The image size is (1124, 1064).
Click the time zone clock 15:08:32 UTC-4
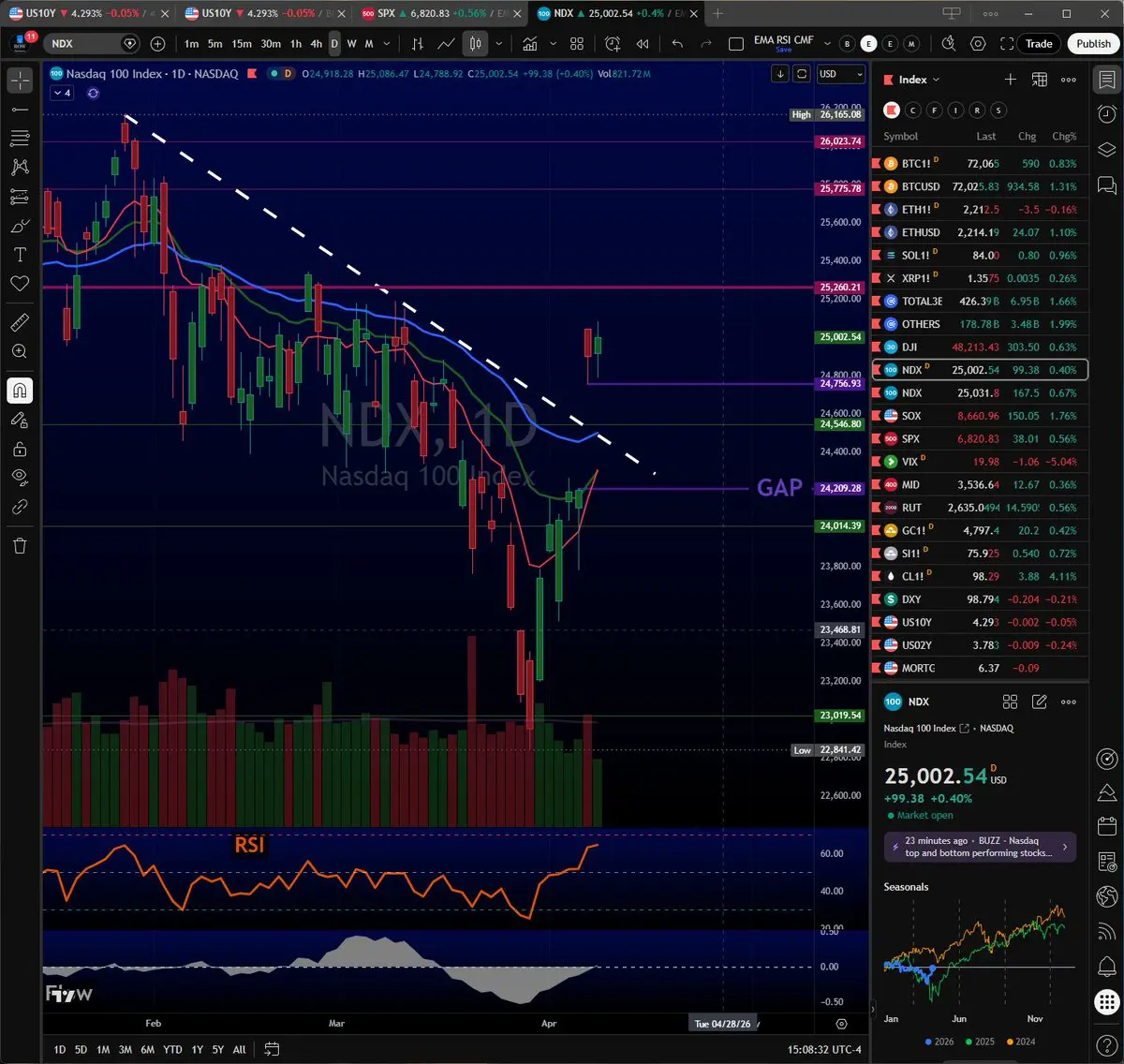coord(824,1049)
